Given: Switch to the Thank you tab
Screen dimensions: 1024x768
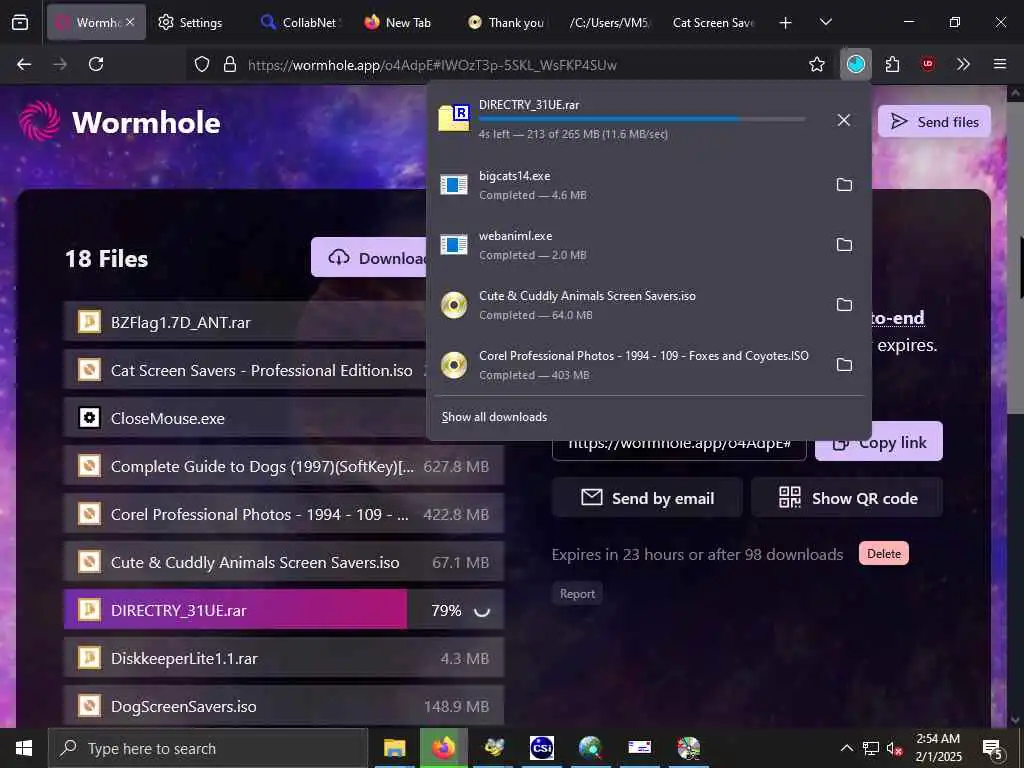Looking at the screenshot, I should point(506,22).
